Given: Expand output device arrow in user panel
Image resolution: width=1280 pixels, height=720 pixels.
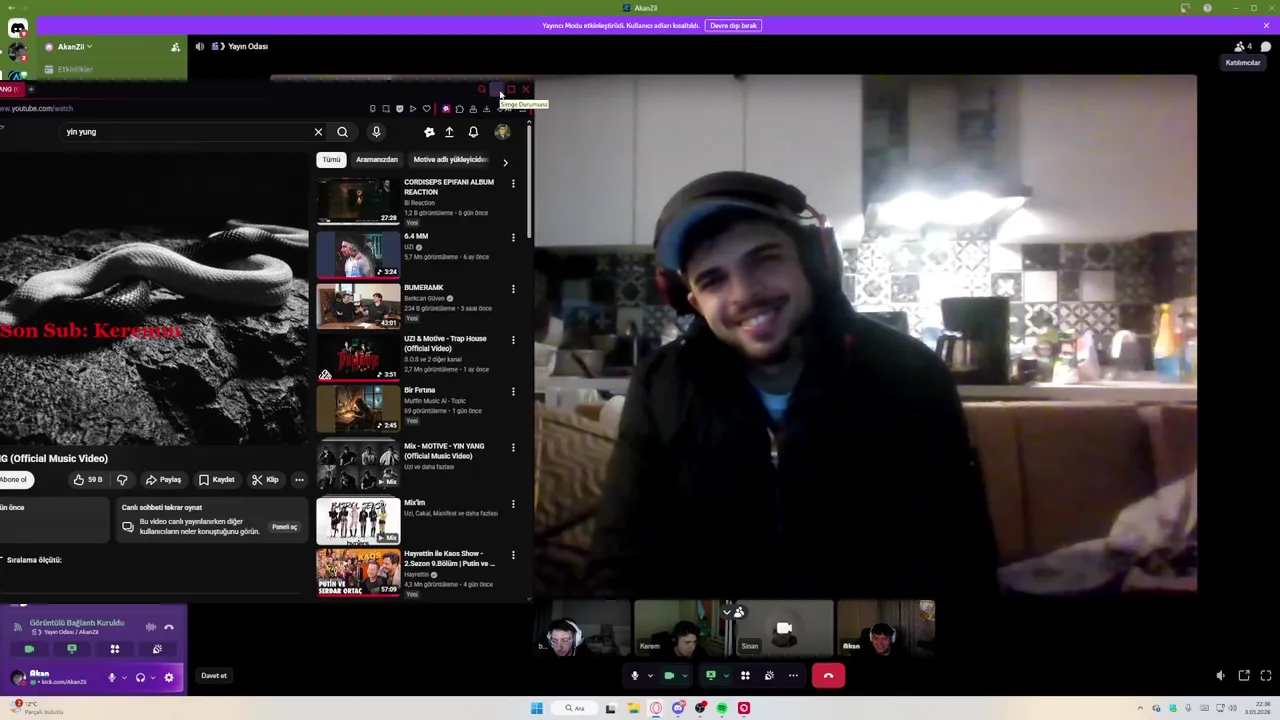Looking at the screenshot, I should coord(153,677).
